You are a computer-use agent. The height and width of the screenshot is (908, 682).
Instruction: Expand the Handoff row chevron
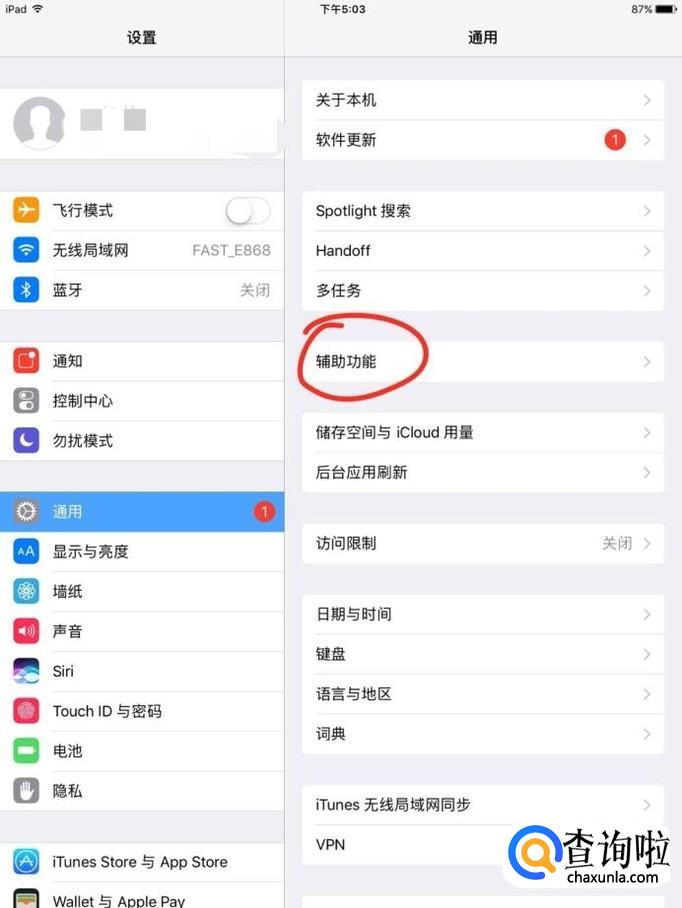click(x=647, y=251)
